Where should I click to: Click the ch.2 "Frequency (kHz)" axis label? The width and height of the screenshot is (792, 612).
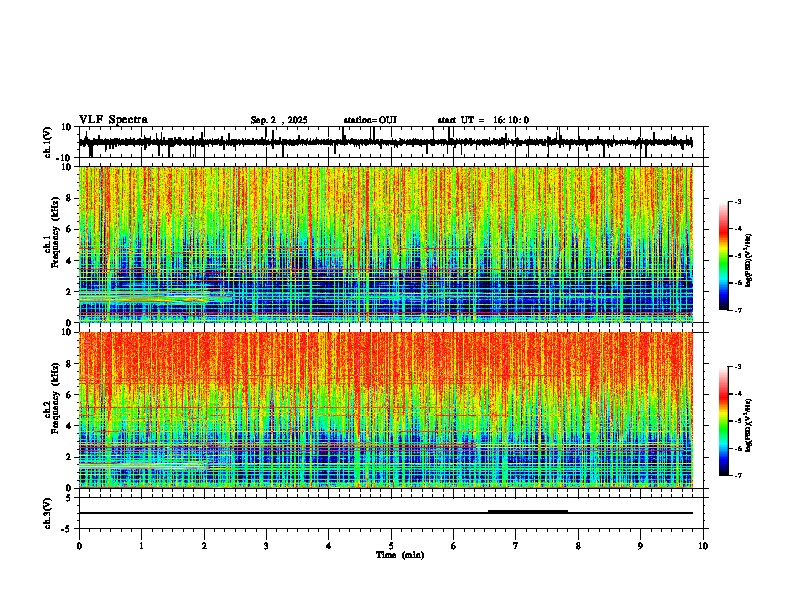(55, 398)
